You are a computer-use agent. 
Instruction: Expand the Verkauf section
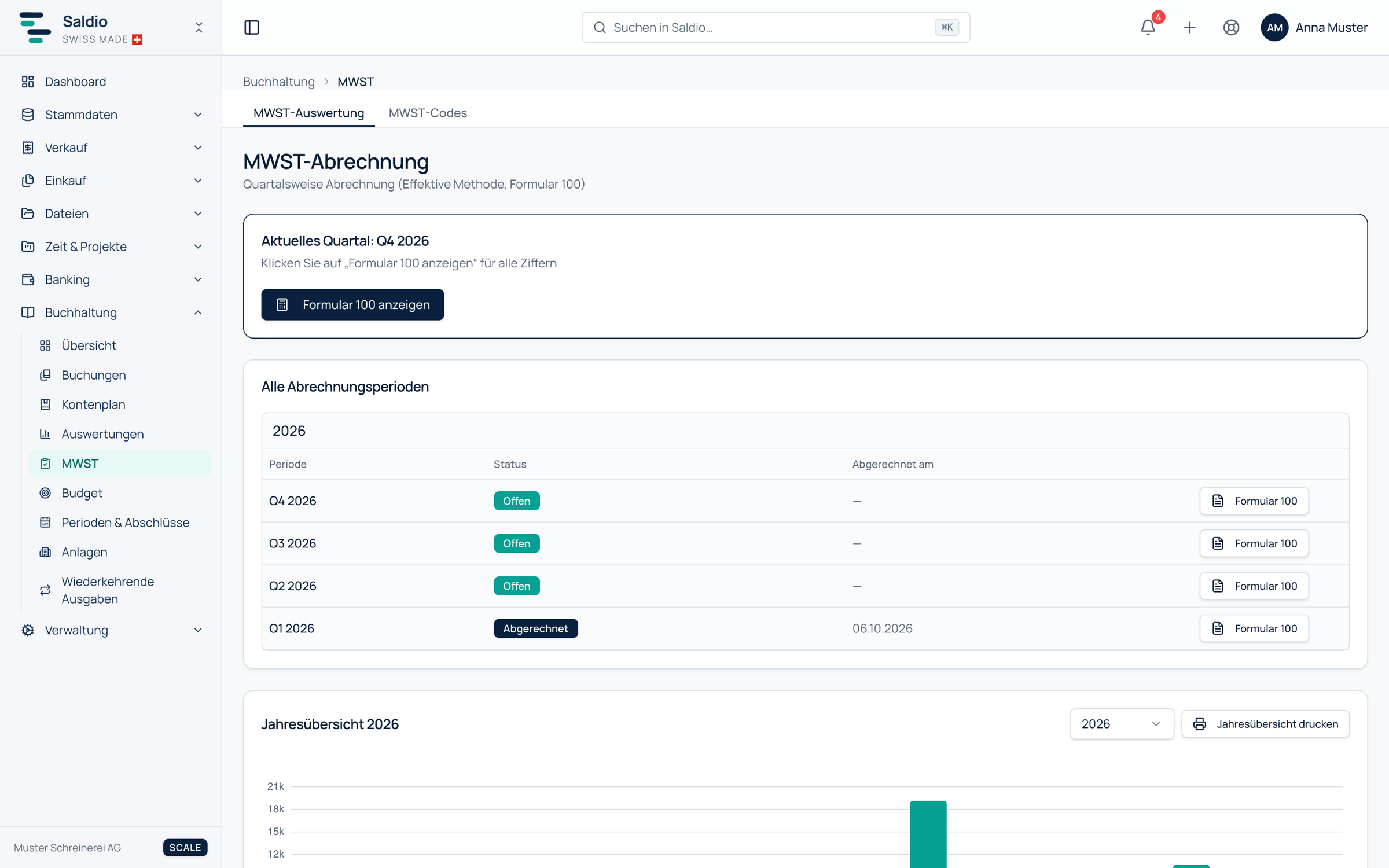point(111,148)
